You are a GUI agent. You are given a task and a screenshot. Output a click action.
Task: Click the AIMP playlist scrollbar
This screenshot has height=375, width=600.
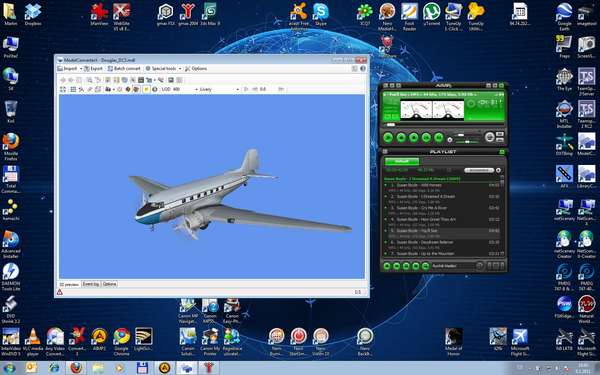(502, 216)
